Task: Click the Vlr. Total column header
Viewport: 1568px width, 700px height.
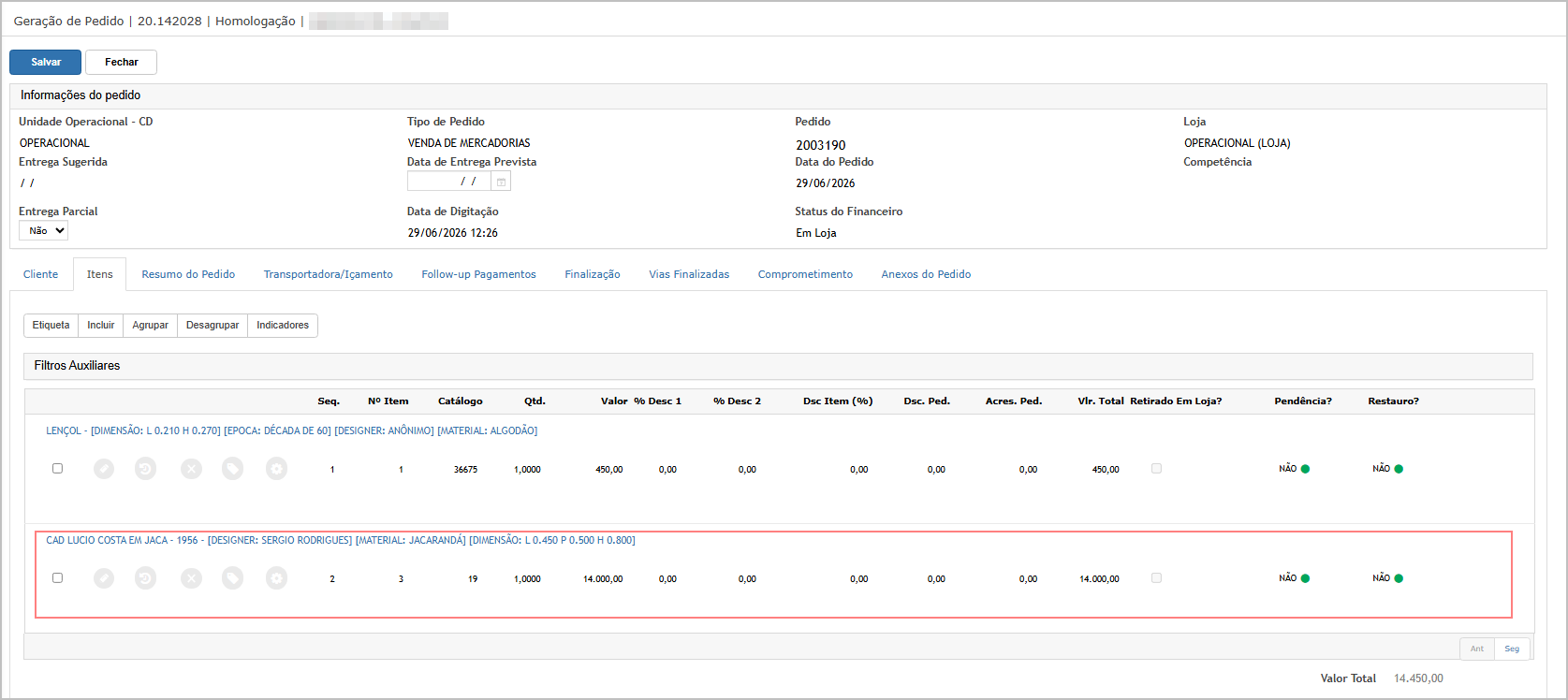Action: click(x=1101, y=401)
